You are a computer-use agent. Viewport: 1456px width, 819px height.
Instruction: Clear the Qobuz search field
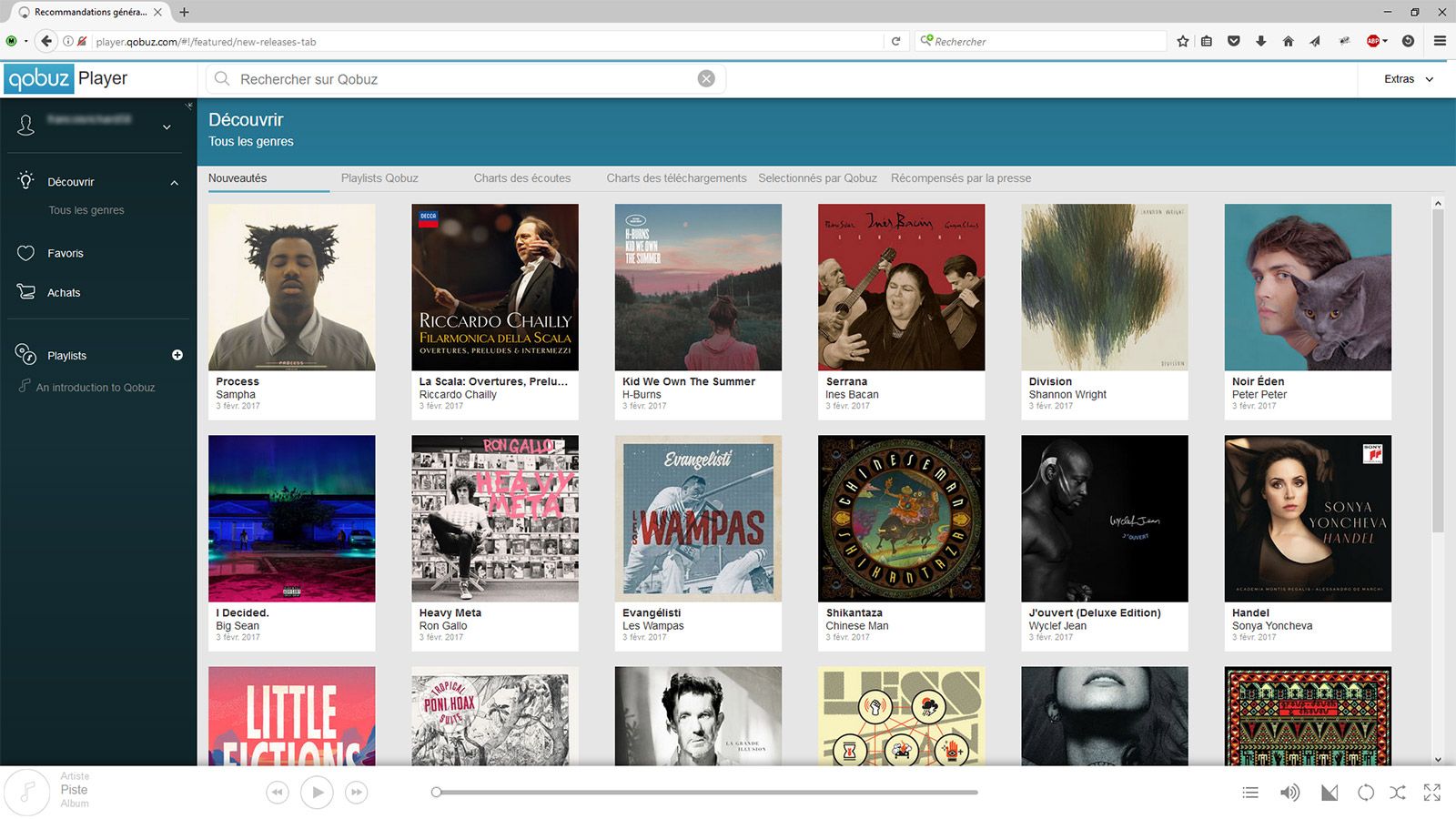pos(706,79)
